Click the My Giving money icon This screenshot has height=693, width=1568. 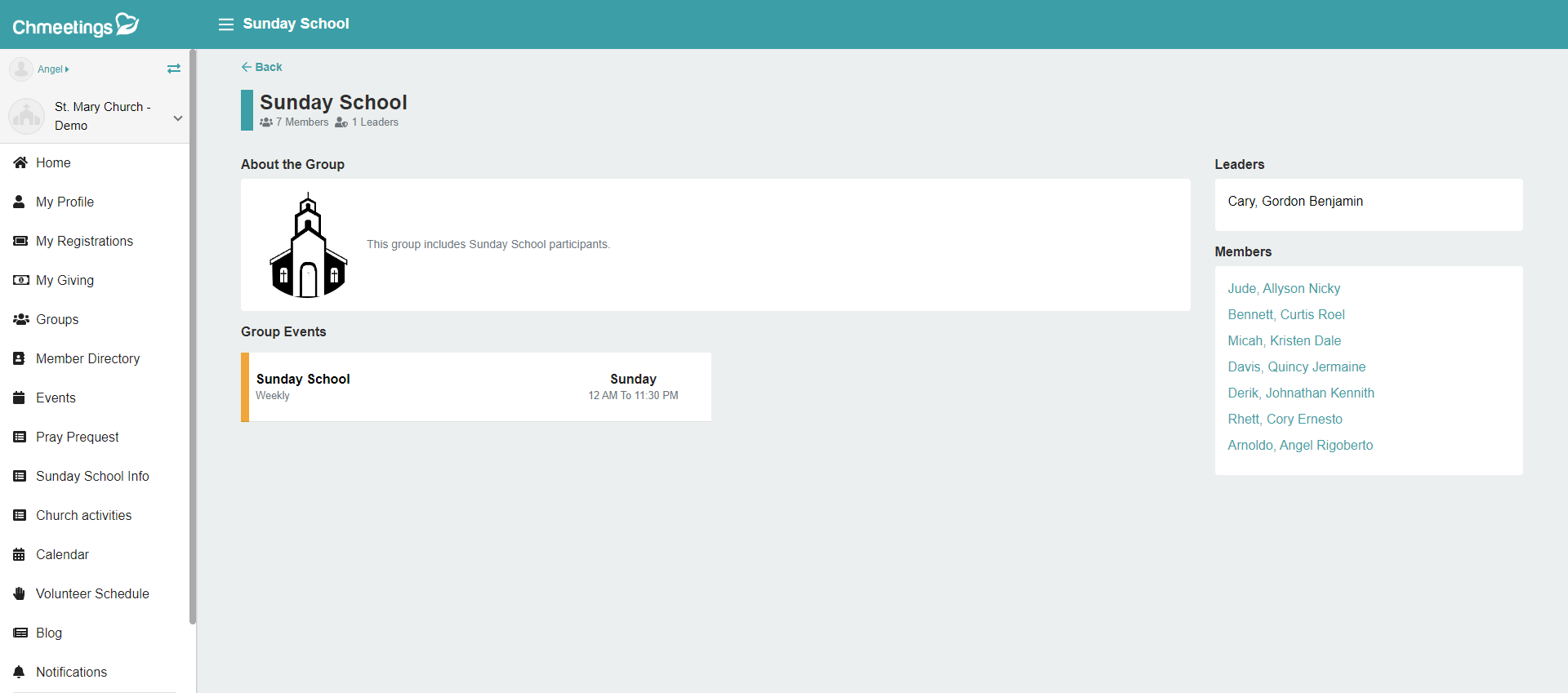coord(20,280)
